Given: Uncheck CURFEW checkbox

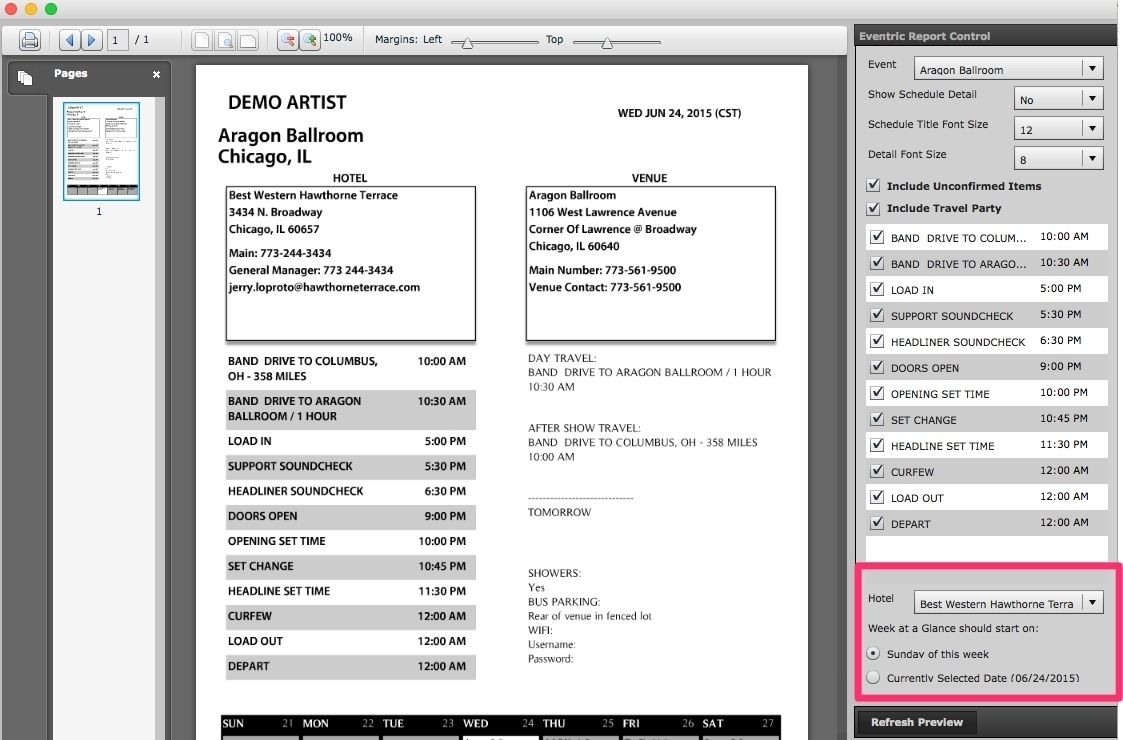Looking at the screenshot, I should [x=877, y=471].
